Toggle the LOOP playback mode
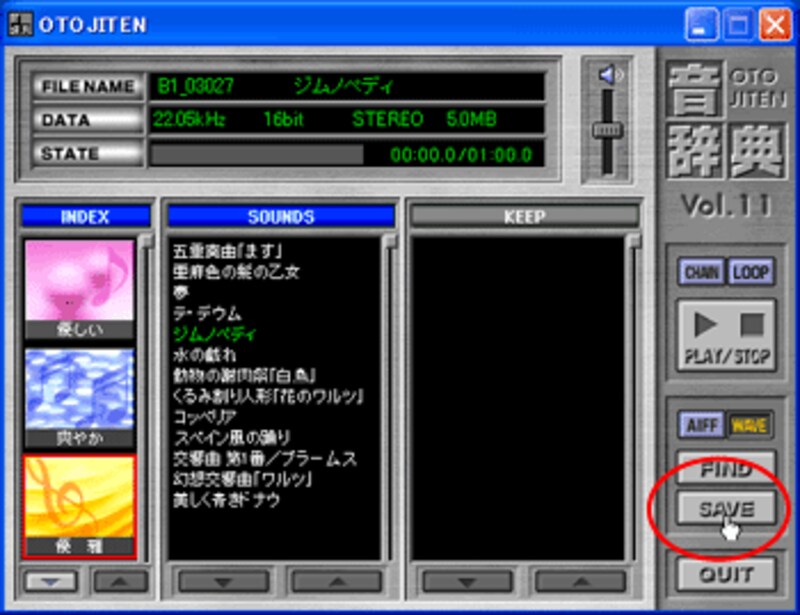Screen dimensions: 800x615 coord(752,272)
